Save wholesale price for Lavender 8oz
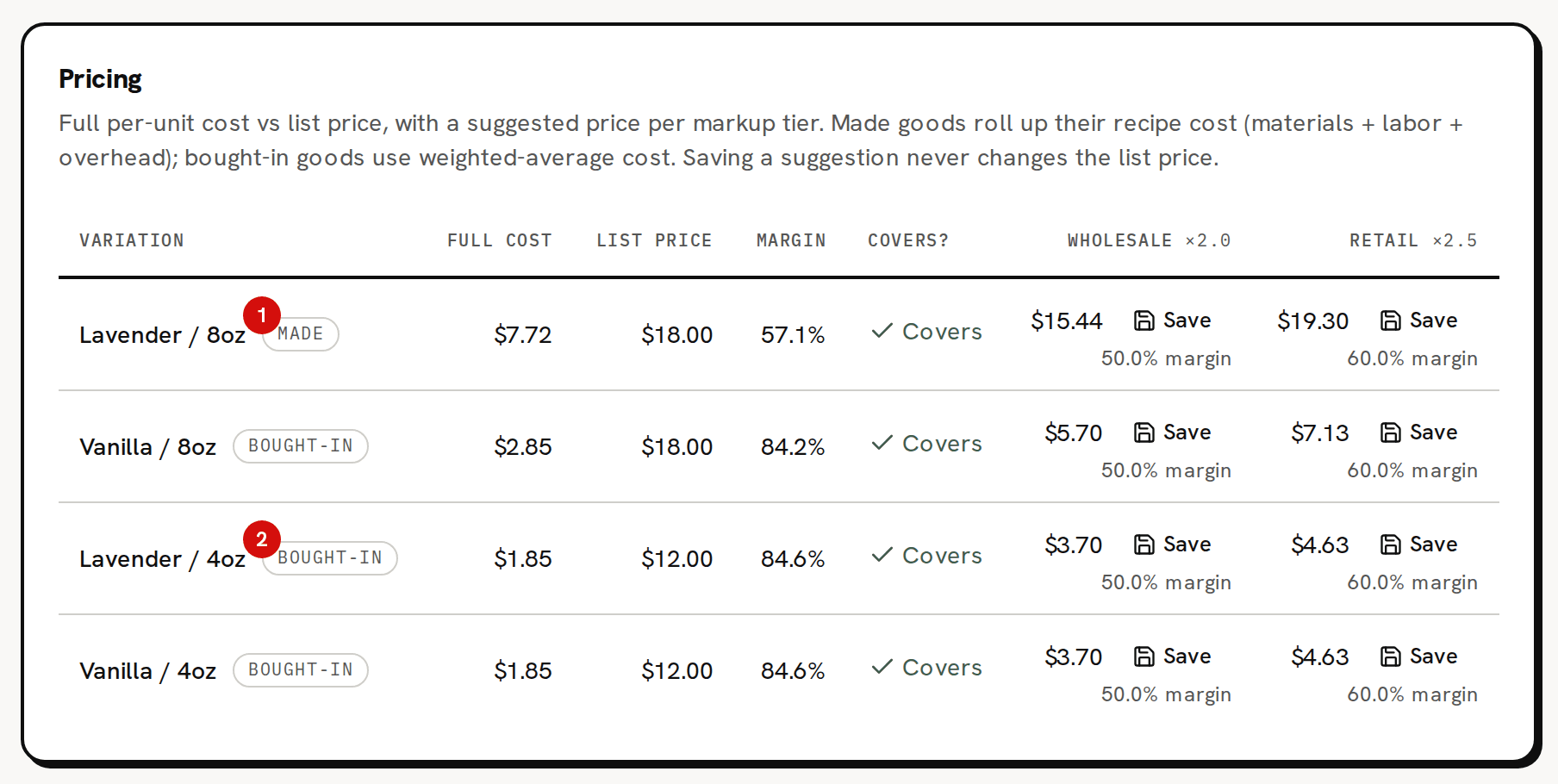 pyautogui.click(x=1172, y=320)
